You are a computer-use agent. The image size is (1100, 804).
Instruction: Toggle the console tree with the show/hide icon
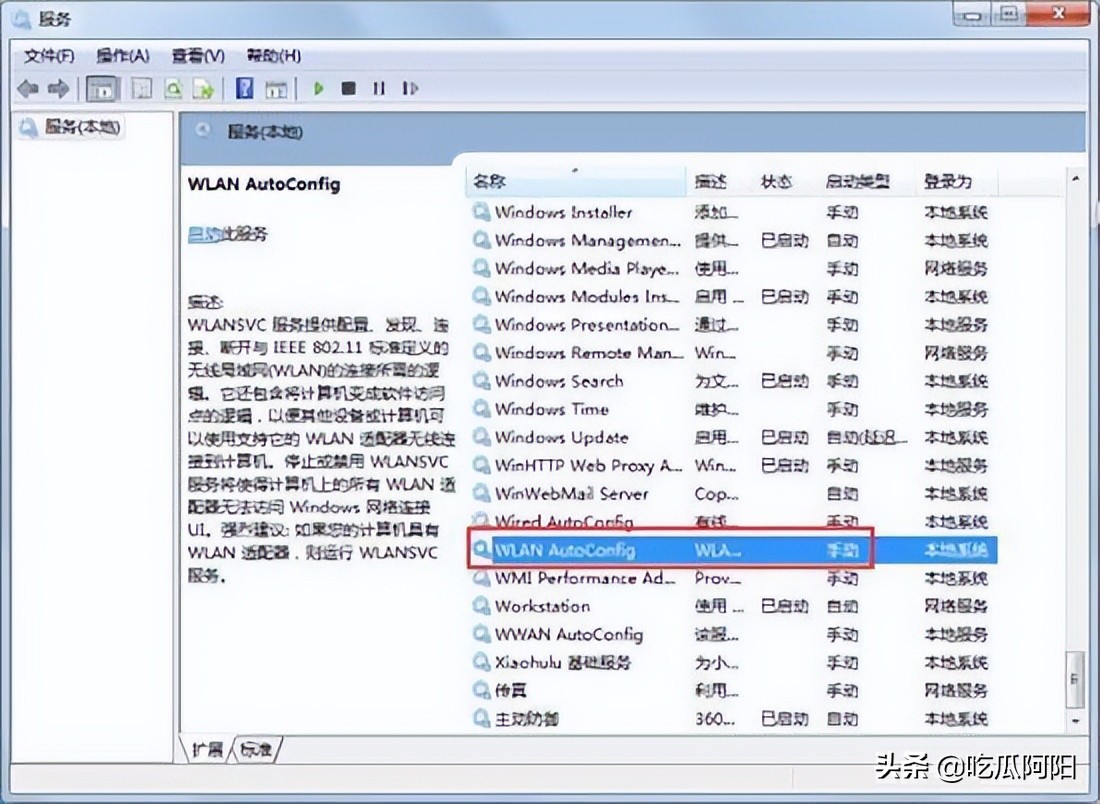coord(100,88)
